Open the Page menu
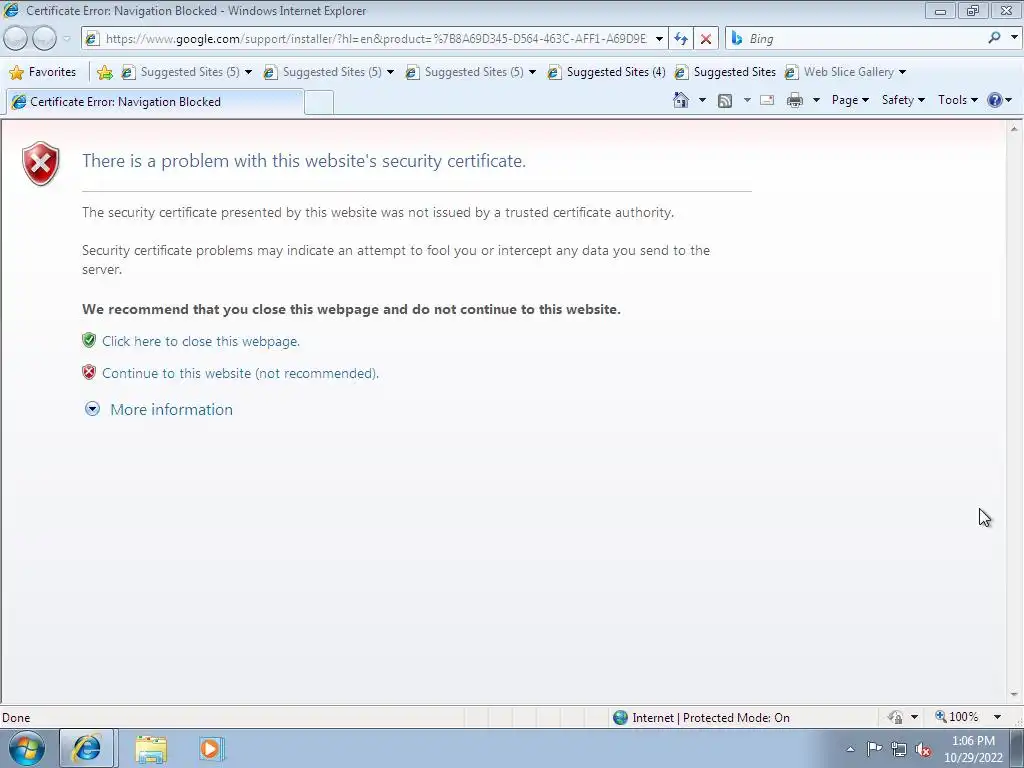This screenshot has height=768, width=1024. (850, 100)
